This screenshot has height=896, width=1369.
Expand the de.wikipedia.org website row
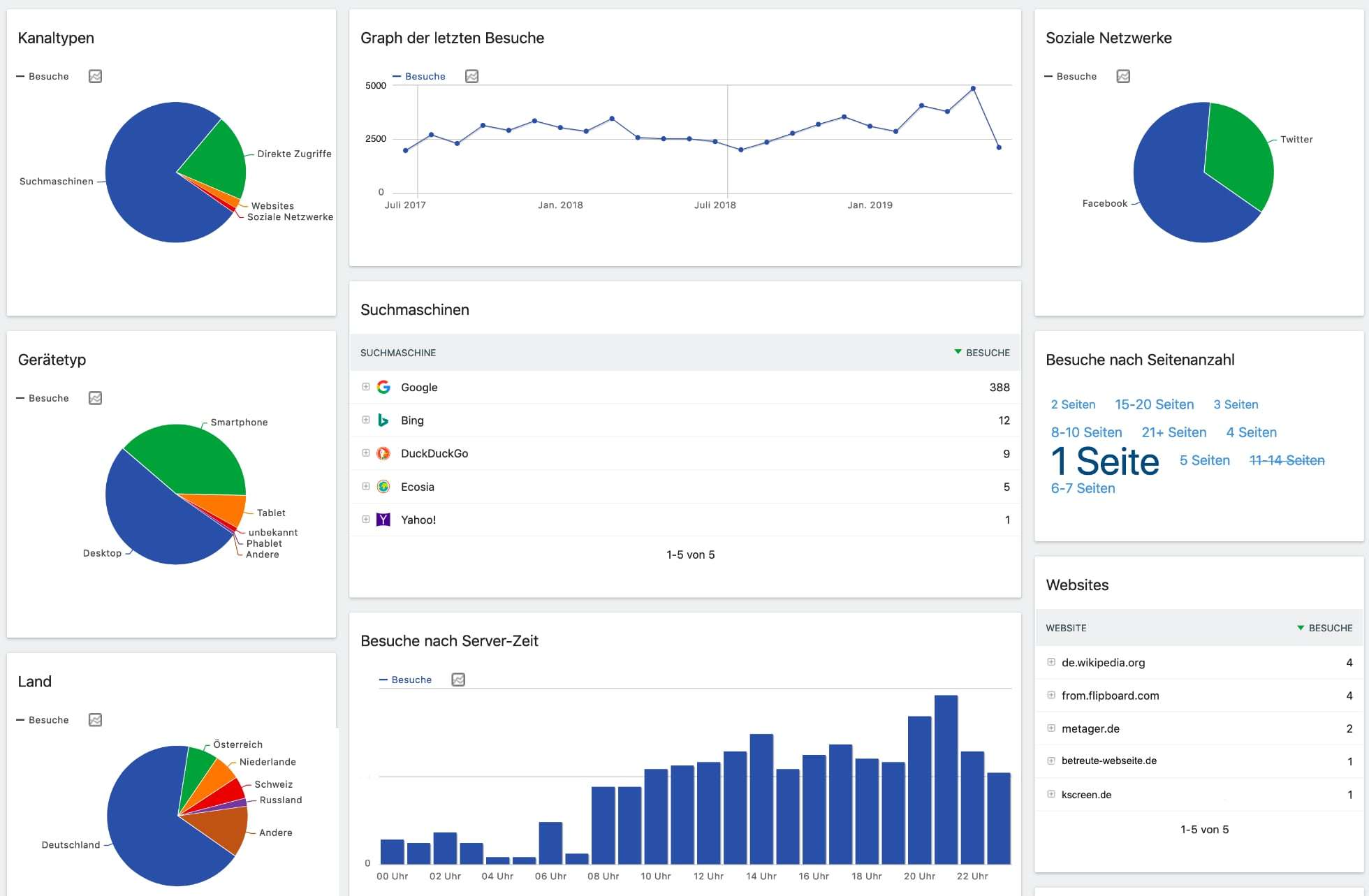(x=1051, y=662)
